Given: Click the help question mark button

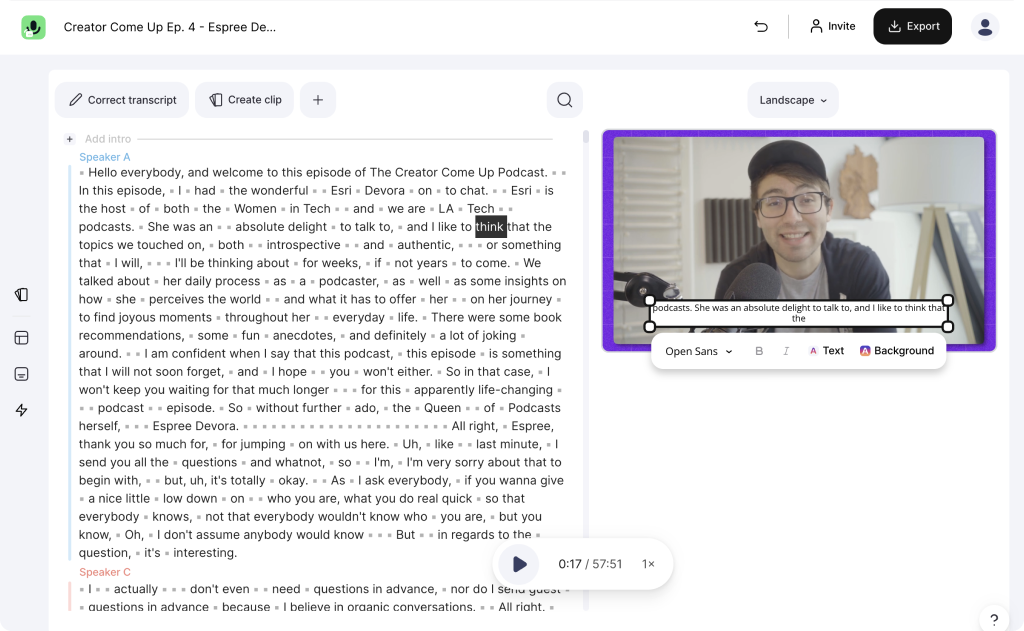Looking at the screenshot, I should pyautogui.click(x=994, y=619).
